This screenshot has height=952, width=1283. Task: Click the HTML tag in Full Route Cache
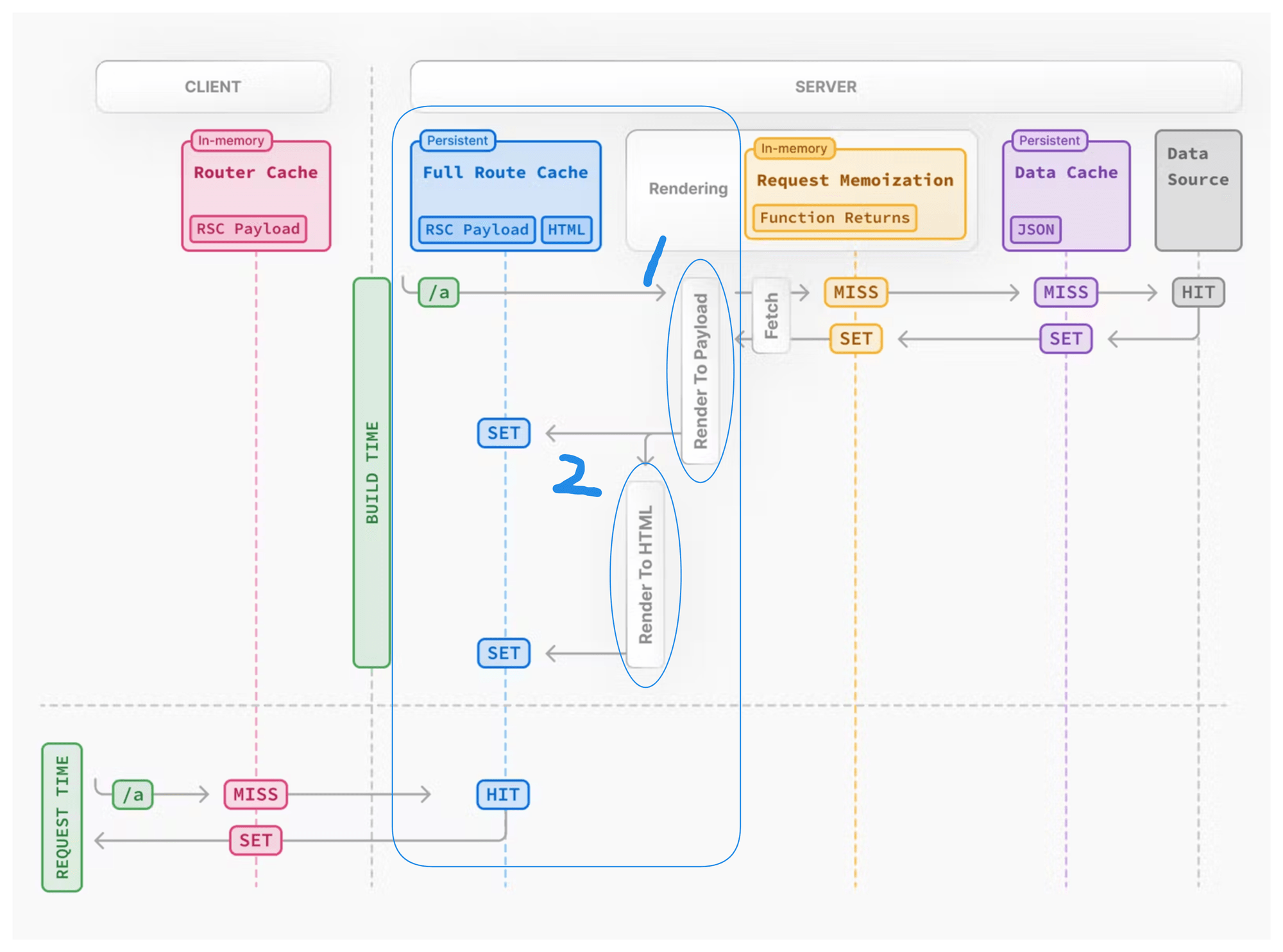[566, 230]
